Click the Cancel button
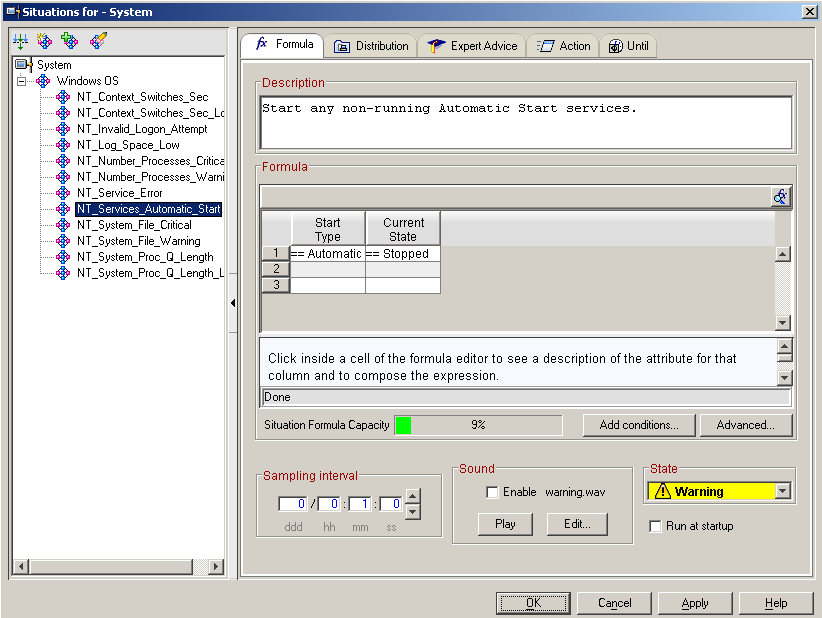Screen dimensions: 822x618 pos(614,603)
